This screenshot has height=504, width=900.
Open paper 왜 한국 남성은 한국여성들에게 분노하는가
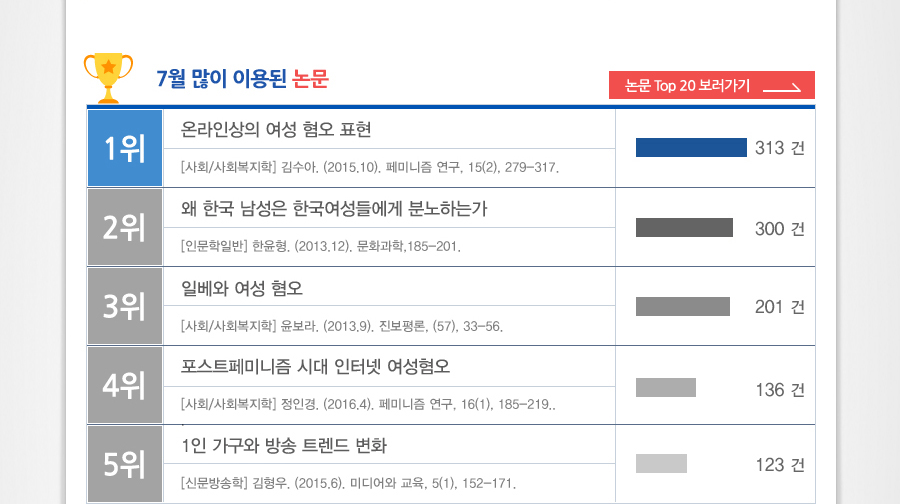click(334, 208)
